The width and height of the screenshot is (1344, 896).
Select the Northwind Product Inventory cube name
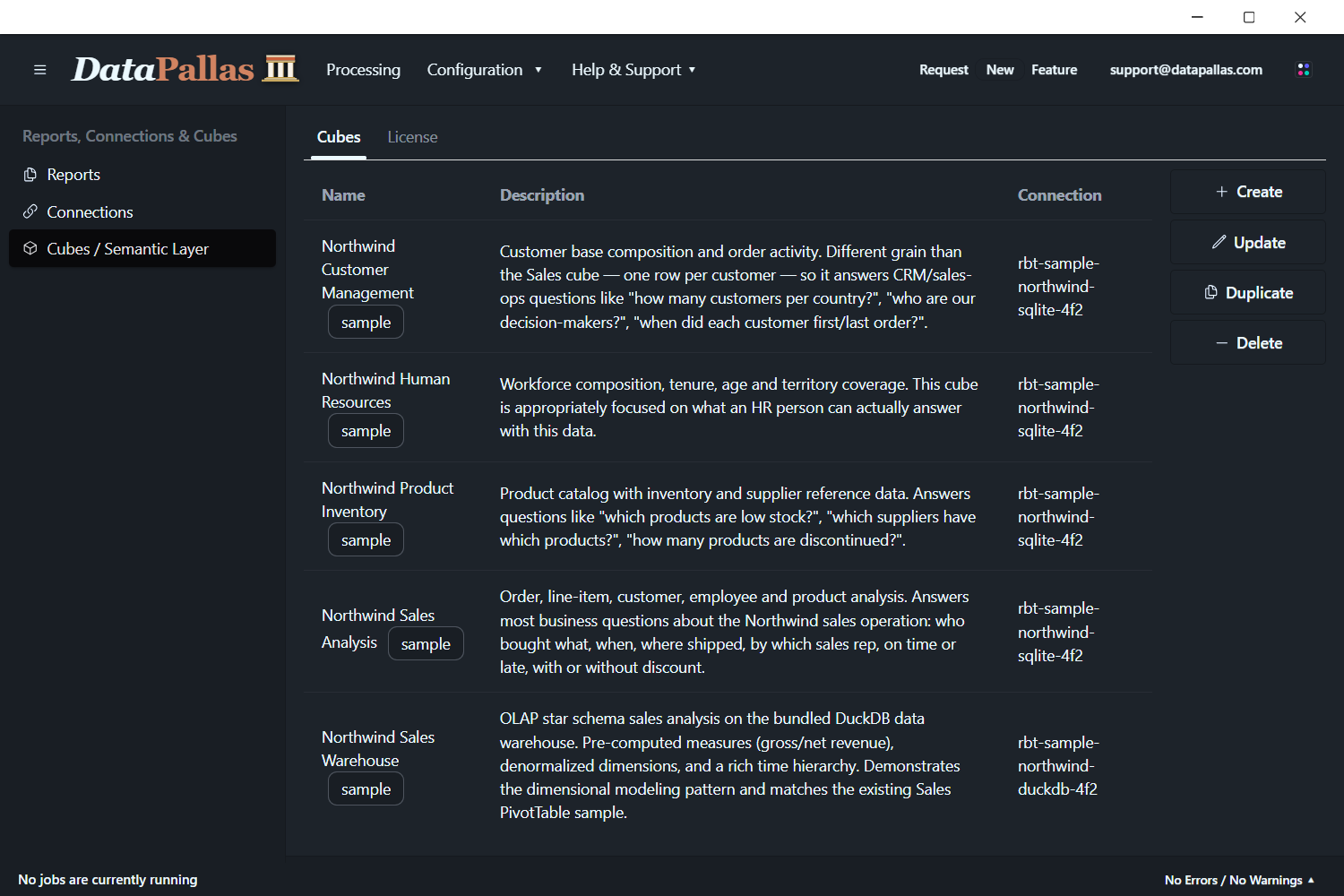point(387,499)
